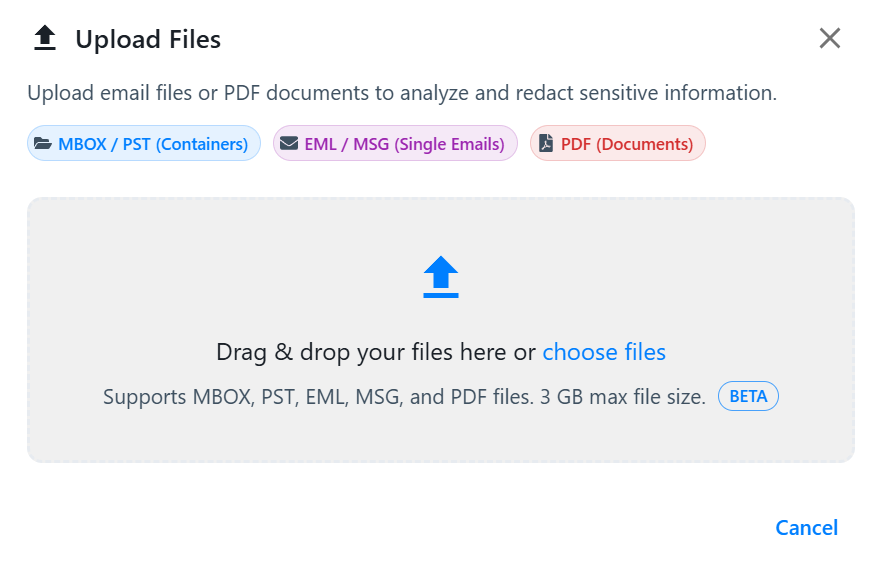Click the "(Single Emails)" text in the purple chip
Viewport: 883px width, 574px height.
[x=449, y=144]
